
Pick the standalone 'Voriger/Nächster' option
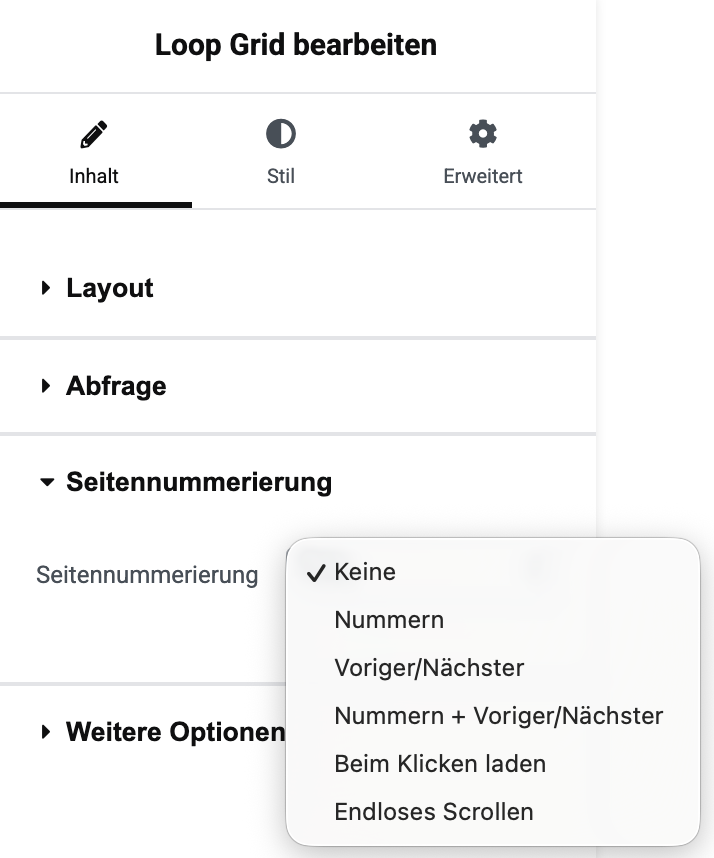pyautogui.click(x=429, y=667)
